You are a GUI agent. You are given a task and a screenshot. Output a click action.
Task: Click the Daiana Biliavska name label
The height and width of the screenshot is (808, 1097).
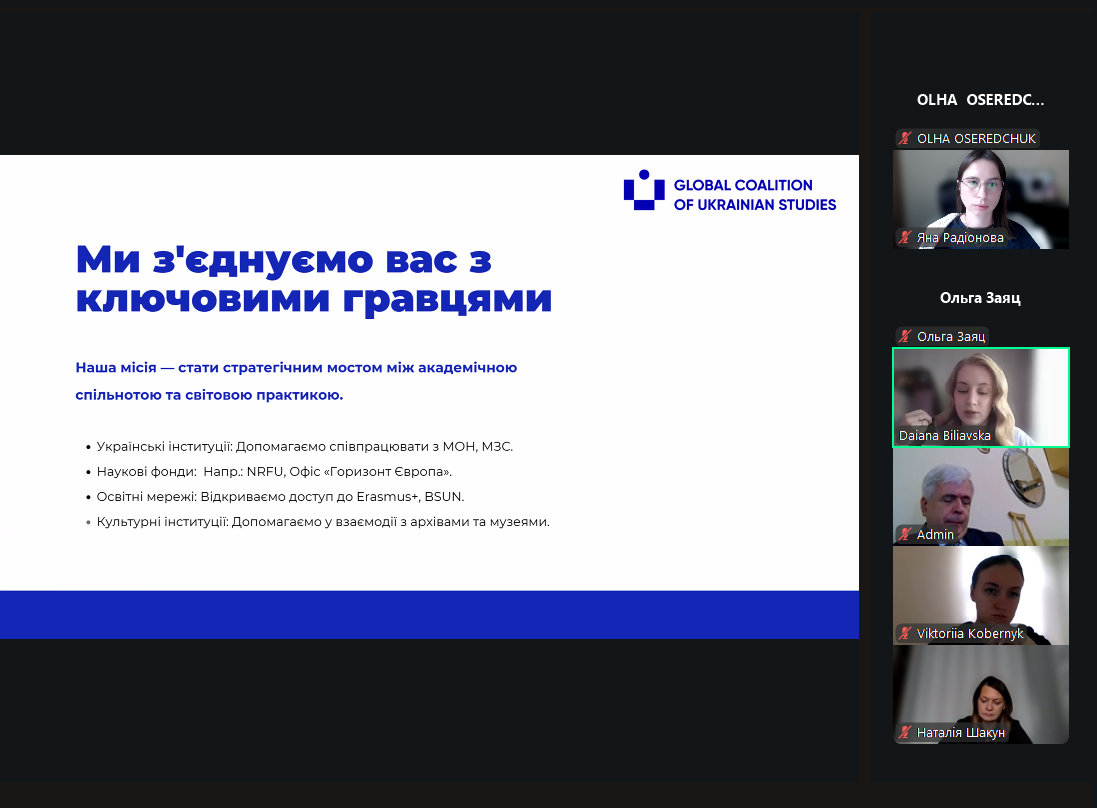click(945, 437)
